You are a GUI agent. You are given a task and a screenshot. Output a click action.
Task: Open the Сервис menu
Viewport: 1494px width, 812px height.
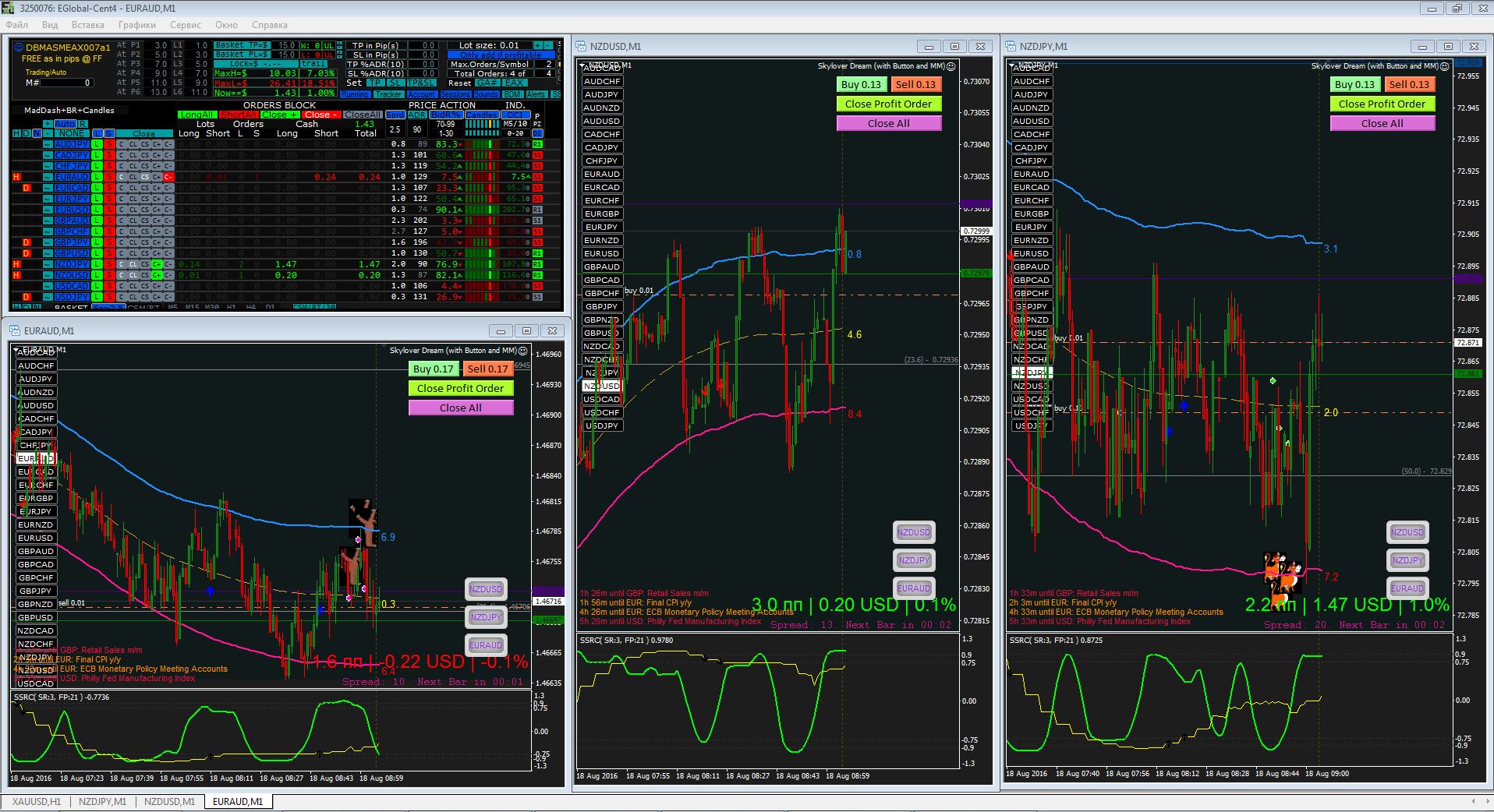click(186, 25)
